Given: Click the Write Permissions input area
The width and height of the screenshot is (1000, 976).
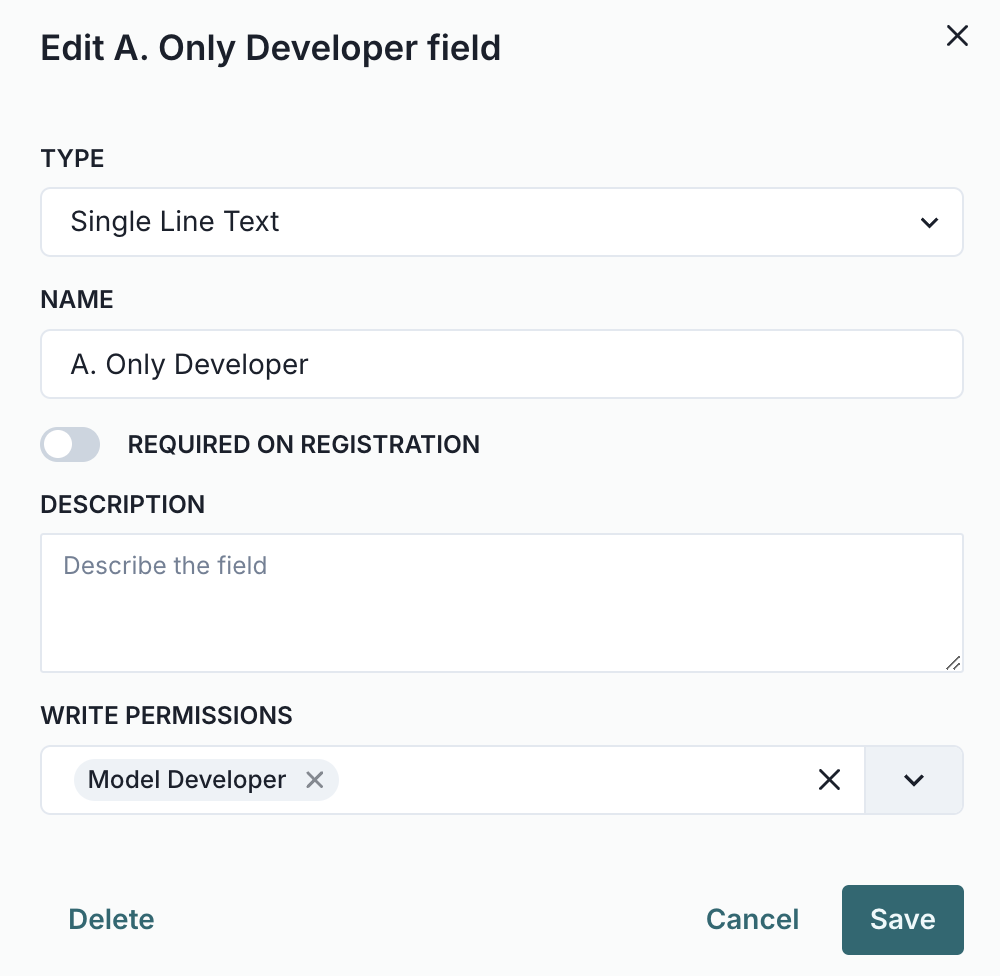Looking at the screenshot, I should [x=550, y=780].
